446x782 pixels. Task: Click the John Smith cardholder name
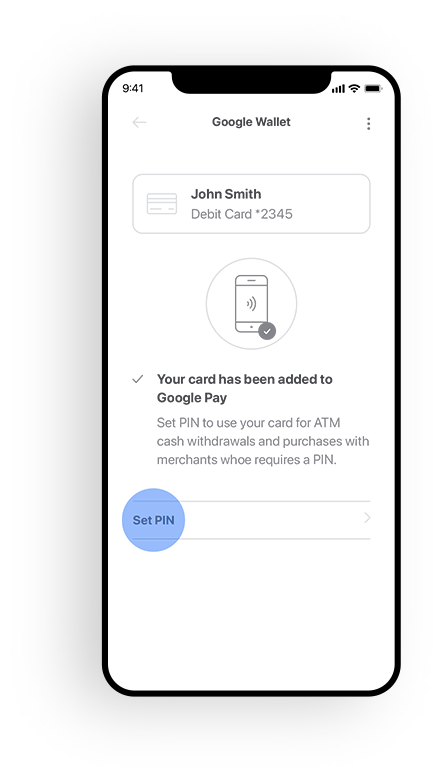tap(226, 194)
